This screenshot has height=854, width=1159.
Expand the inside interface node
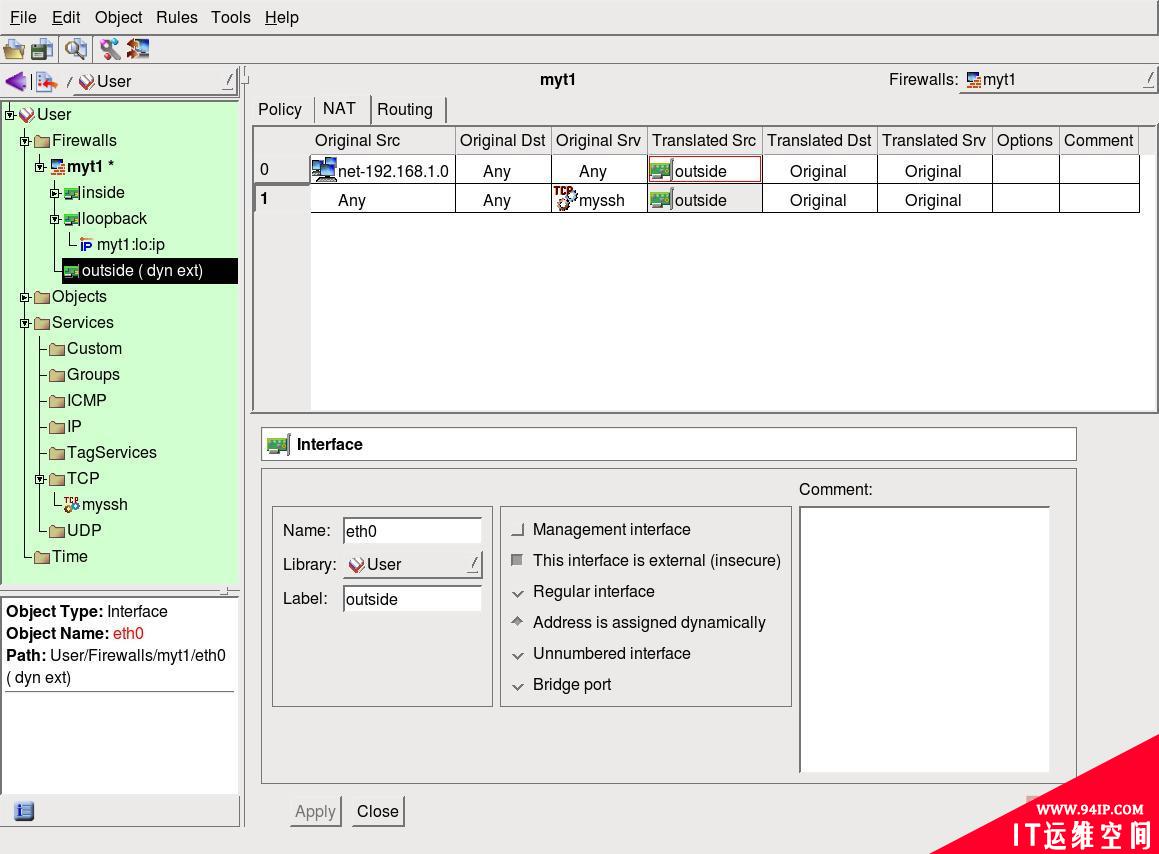(x=55, y=194)
